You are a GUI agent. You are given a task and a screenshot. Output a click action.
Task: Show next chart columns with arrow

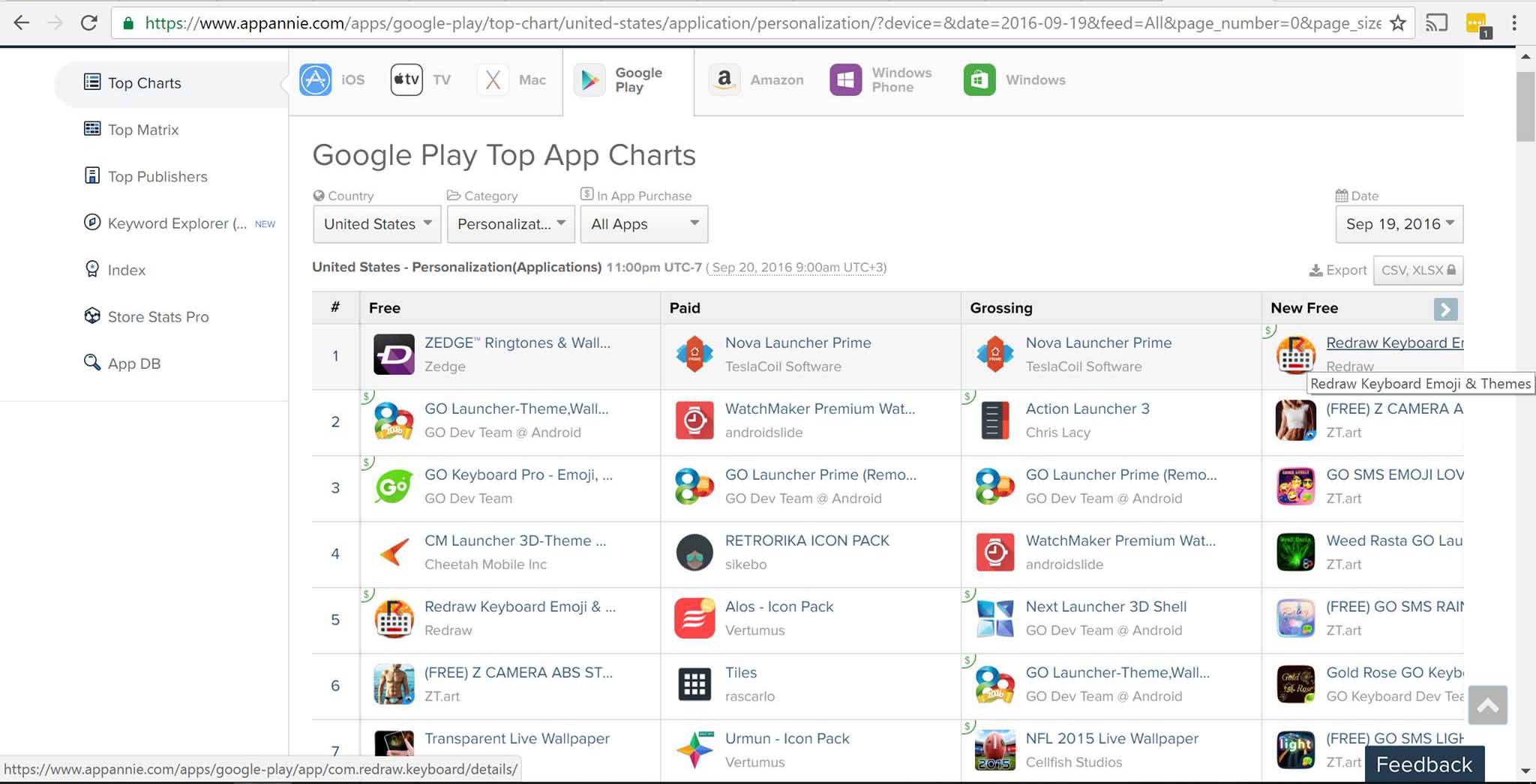pyautogui.click(x=1445, y=309)
